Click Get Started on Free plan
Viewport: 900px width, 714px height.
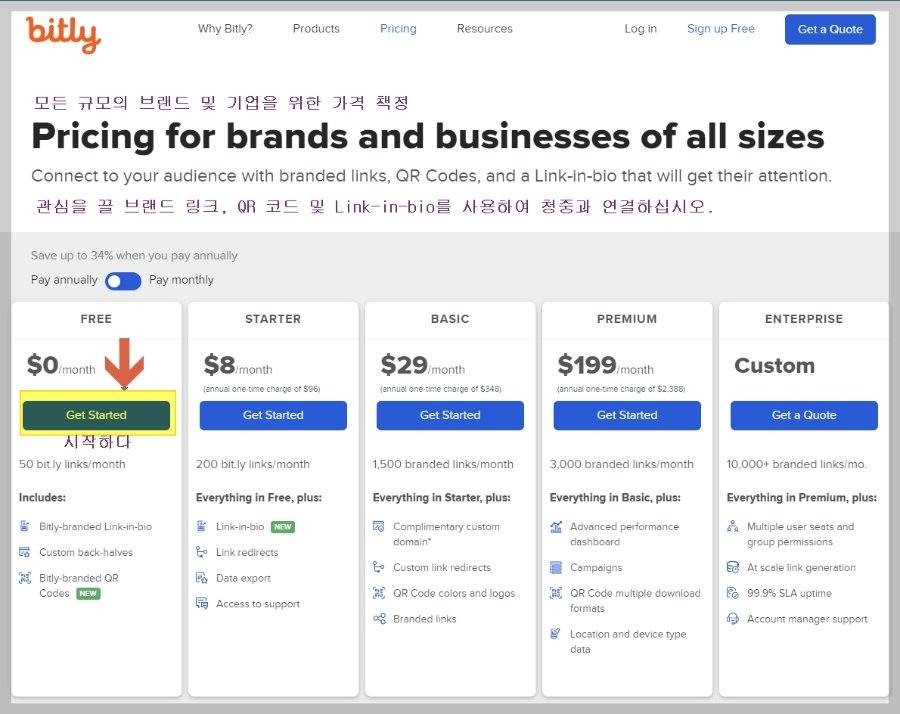[96, 415]
